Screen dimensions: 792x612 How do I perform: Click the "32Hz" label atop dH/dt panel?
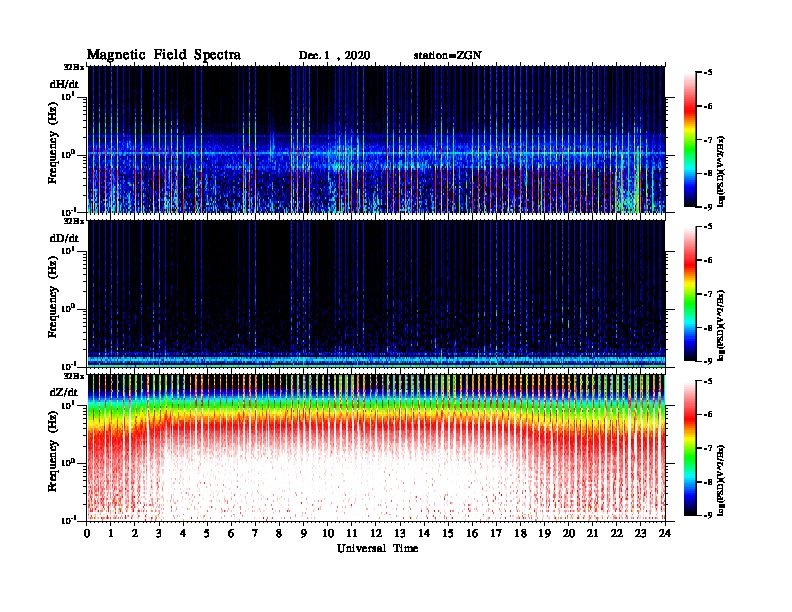click(74, 67)
